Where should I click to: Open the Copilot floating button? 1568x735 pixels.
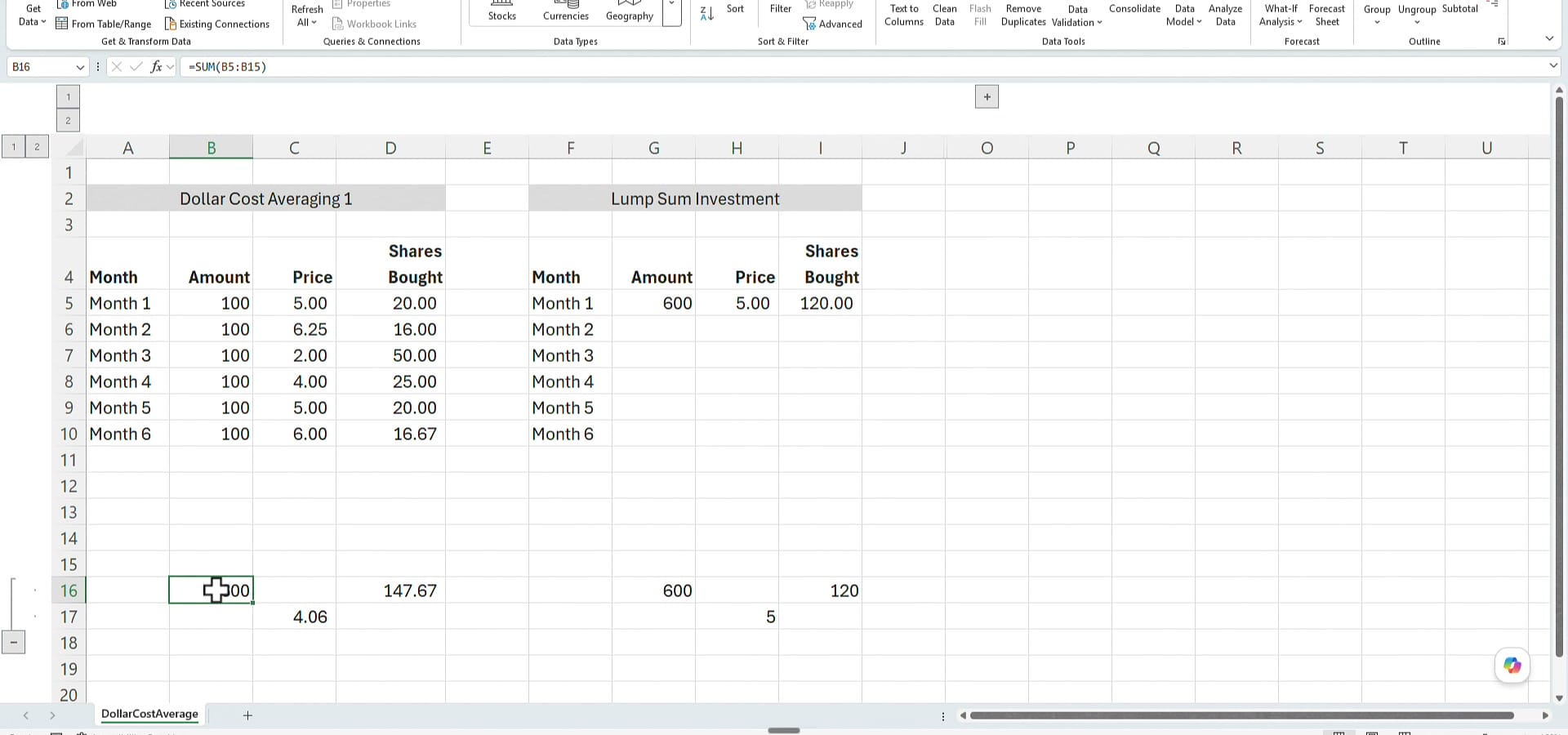click(1512, 666)
